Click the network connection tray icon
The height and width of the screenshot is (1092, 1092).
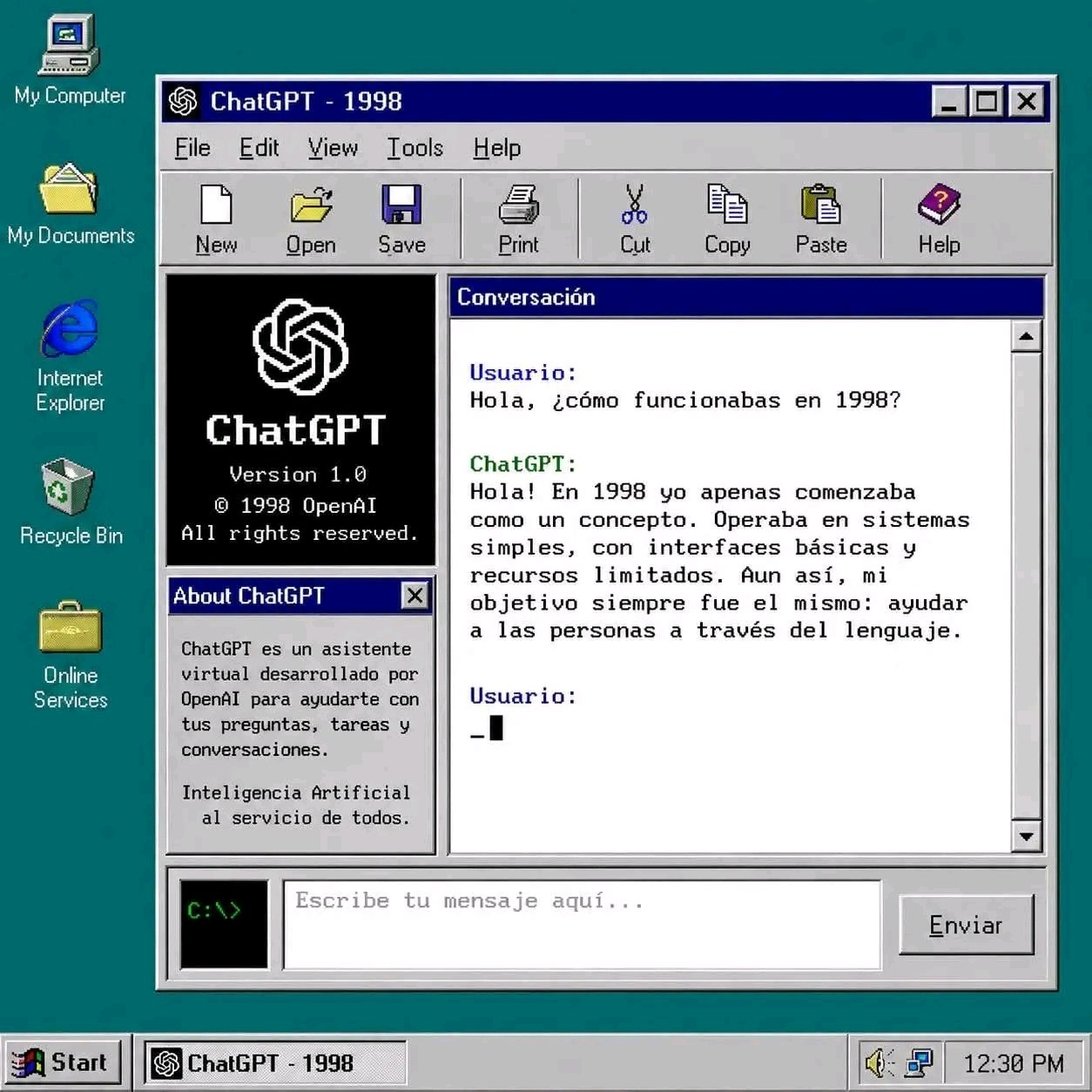pyautogui.click(x=919, y=1062)
